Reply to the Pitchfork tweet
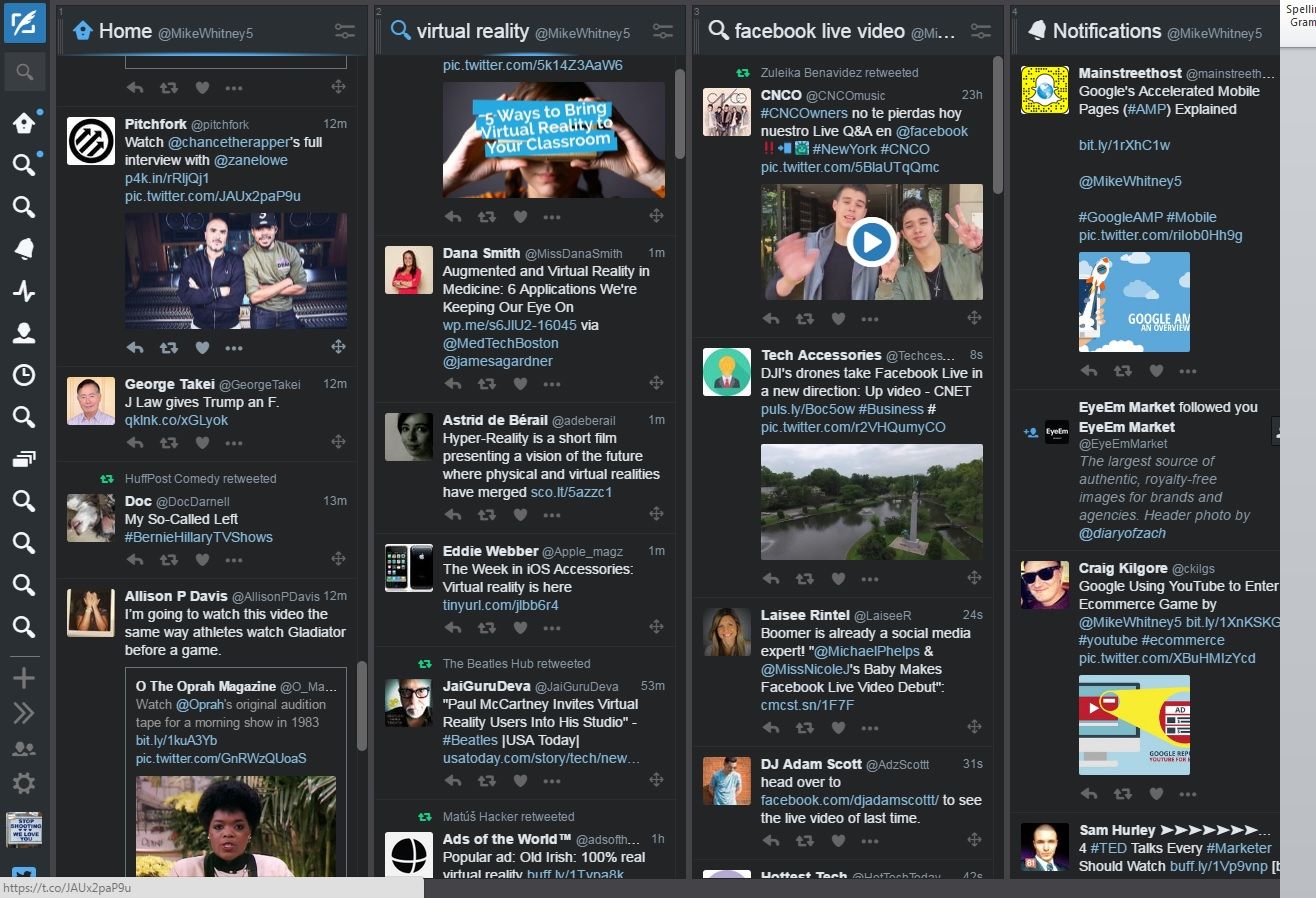The width and height of the screenshot is (1316, 898). pos(135,347)
